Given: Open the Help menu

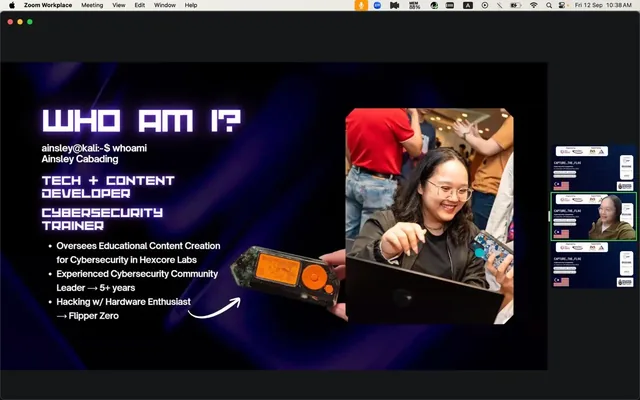Looking at the screenshot, I should tap(191, 5).
